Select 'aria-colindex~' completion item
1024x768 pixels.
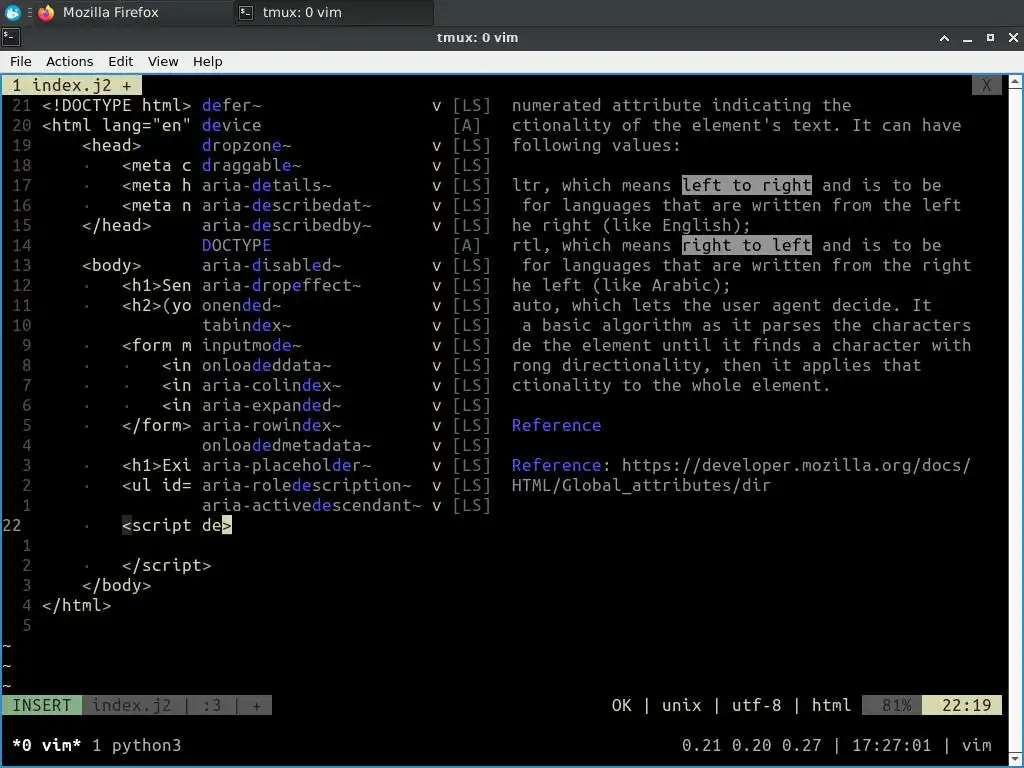(x=271, y=385)
